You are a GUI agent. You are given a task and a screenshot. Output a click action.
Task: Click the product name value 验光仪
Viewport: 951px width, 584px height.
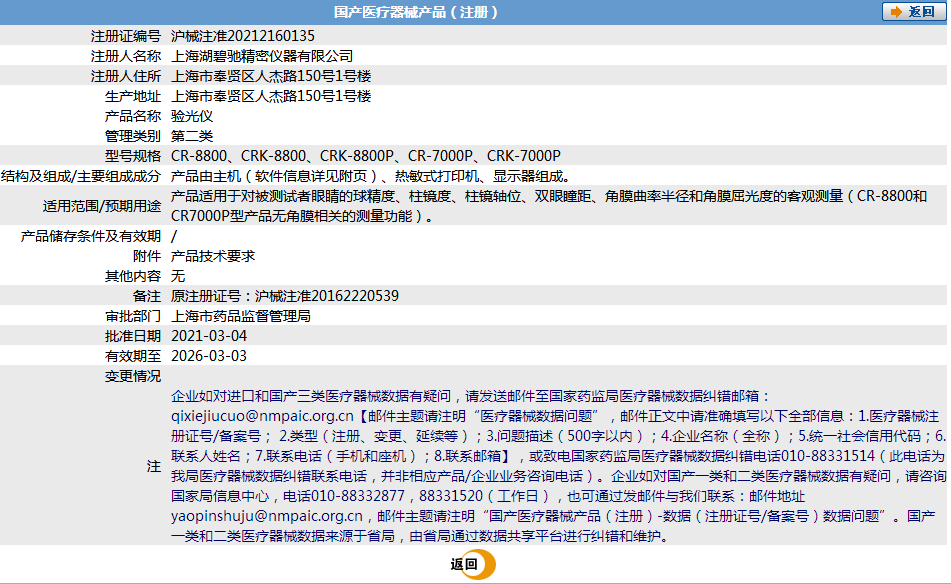(192, 116)
